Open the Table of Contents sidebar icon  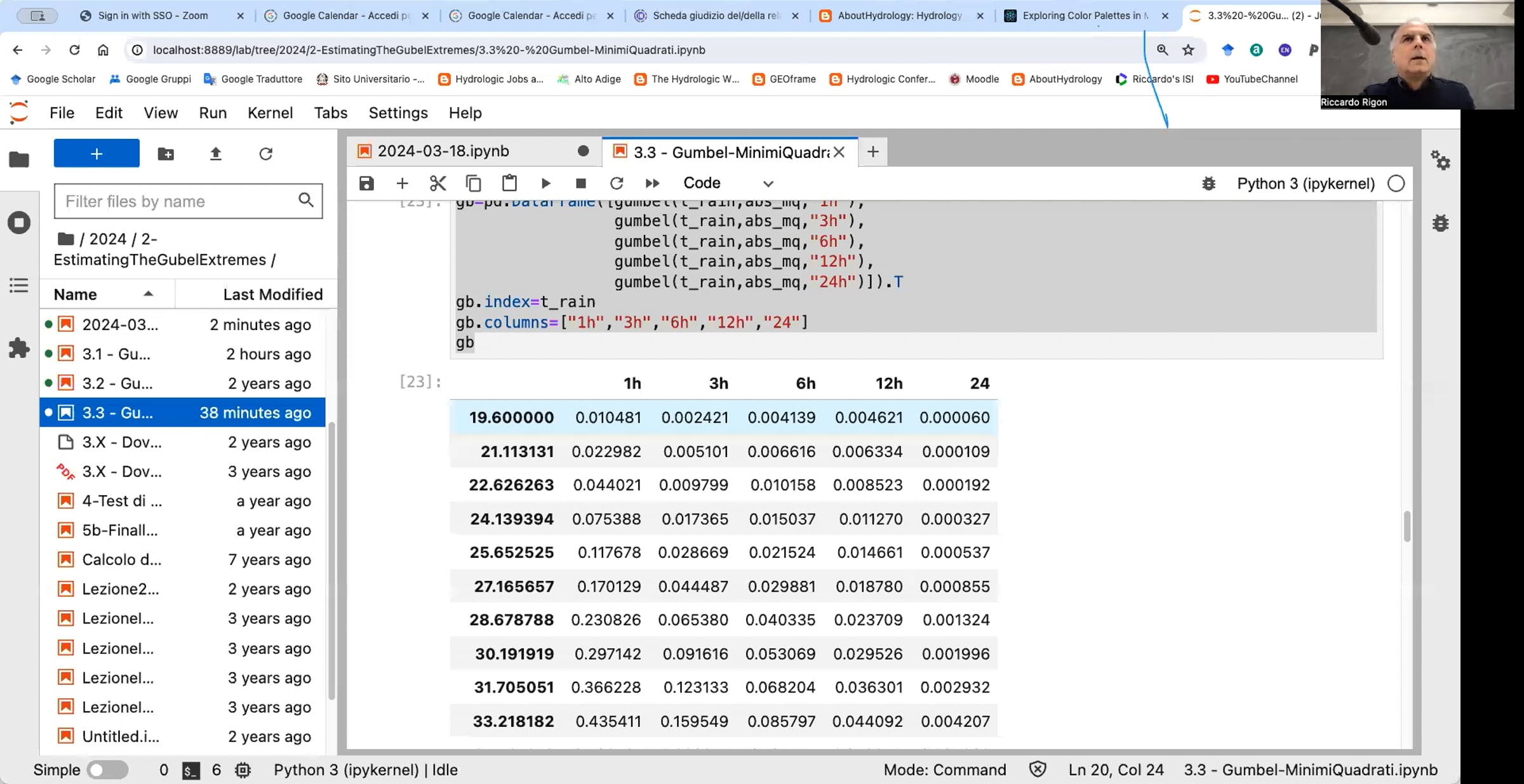pyautogui.click(x=19, y=285)
